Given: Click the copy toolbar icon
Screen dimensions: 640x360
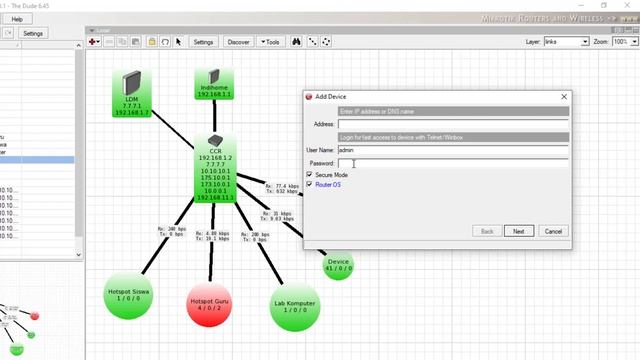Looking at the screenshot, I should tap(122, 42).
